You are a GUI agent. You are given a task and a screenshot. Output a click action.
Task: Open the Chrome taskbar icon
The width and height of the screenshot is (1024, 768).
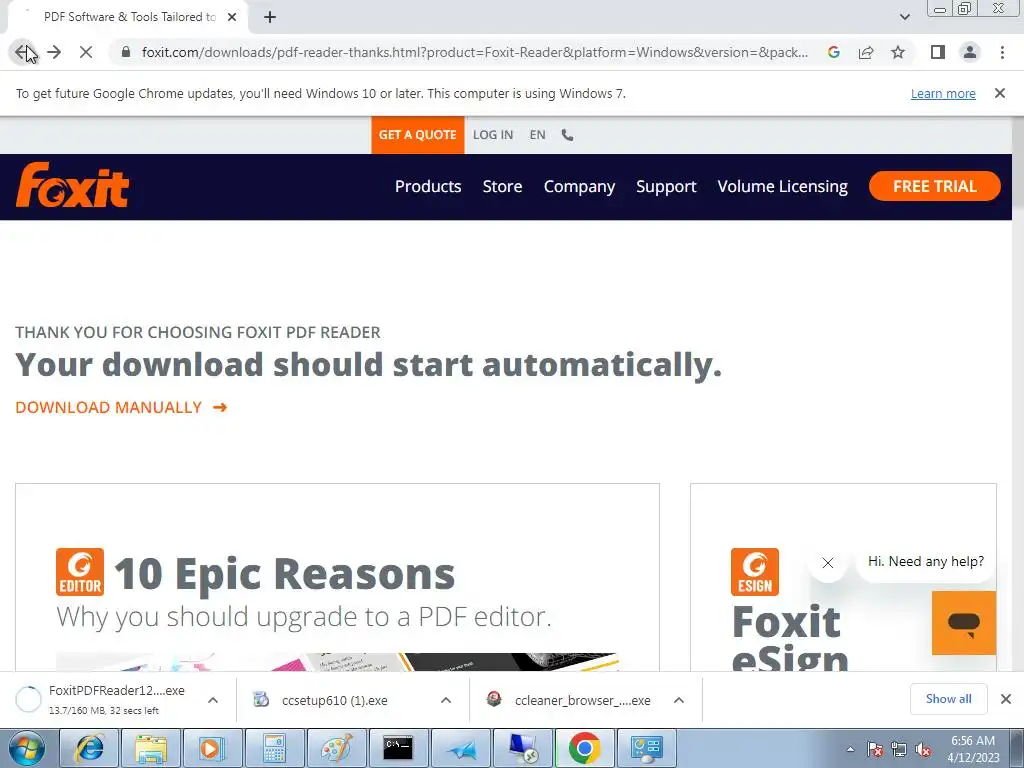[x=584, y=748]
